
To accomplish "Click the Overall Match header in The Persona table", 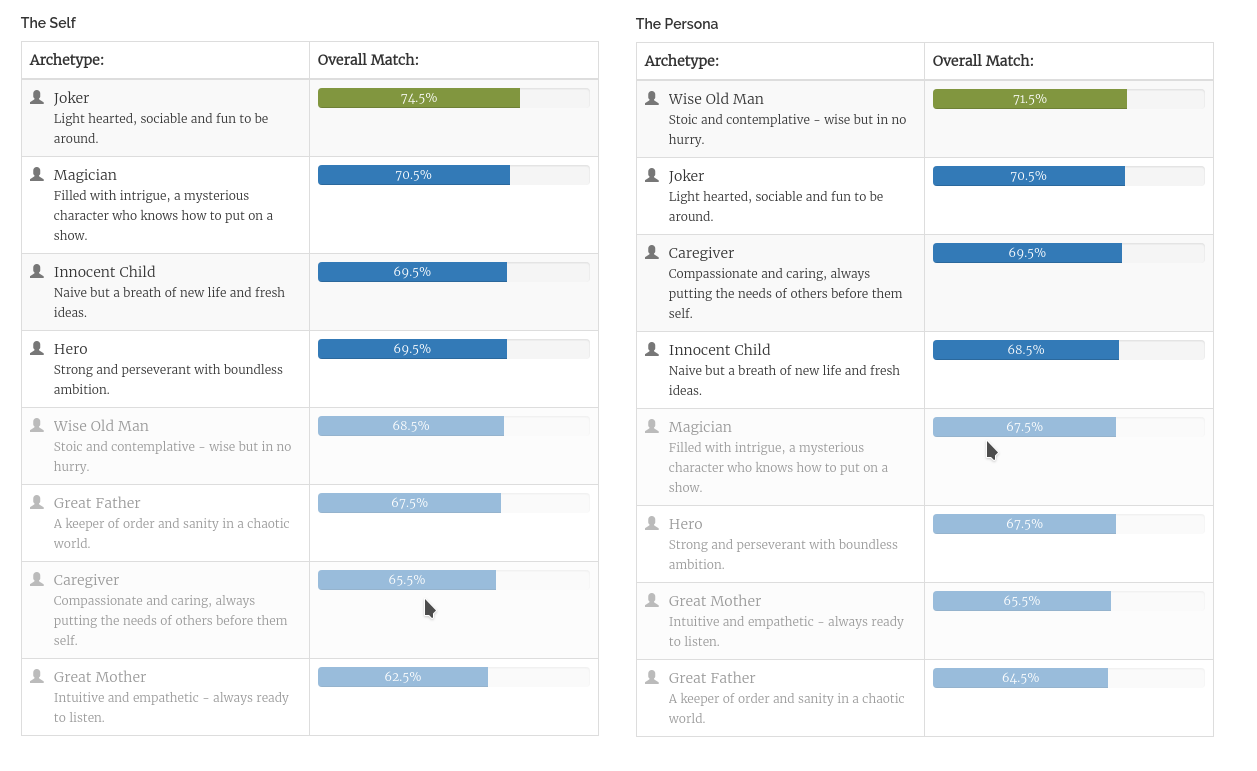I will [x=983, y=61].
